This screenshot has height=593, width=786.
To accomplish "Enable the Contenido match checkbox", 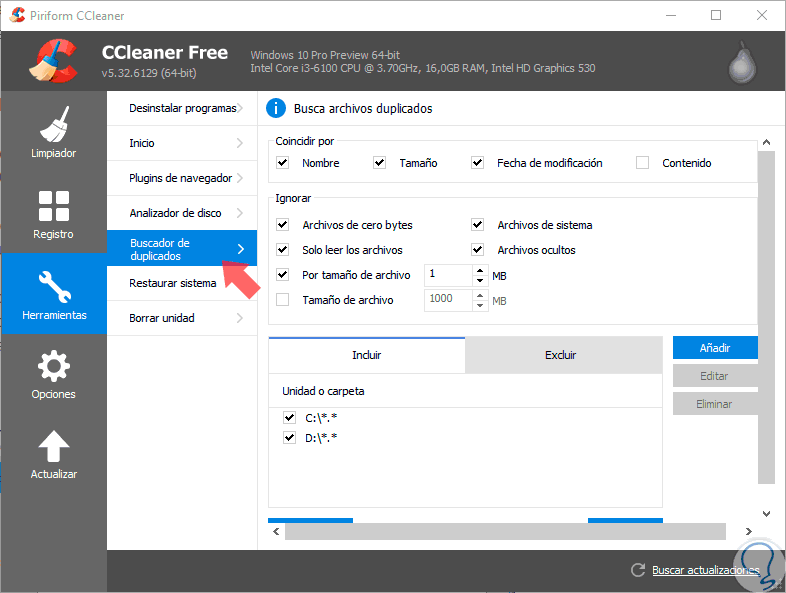I will coord(642,162).
